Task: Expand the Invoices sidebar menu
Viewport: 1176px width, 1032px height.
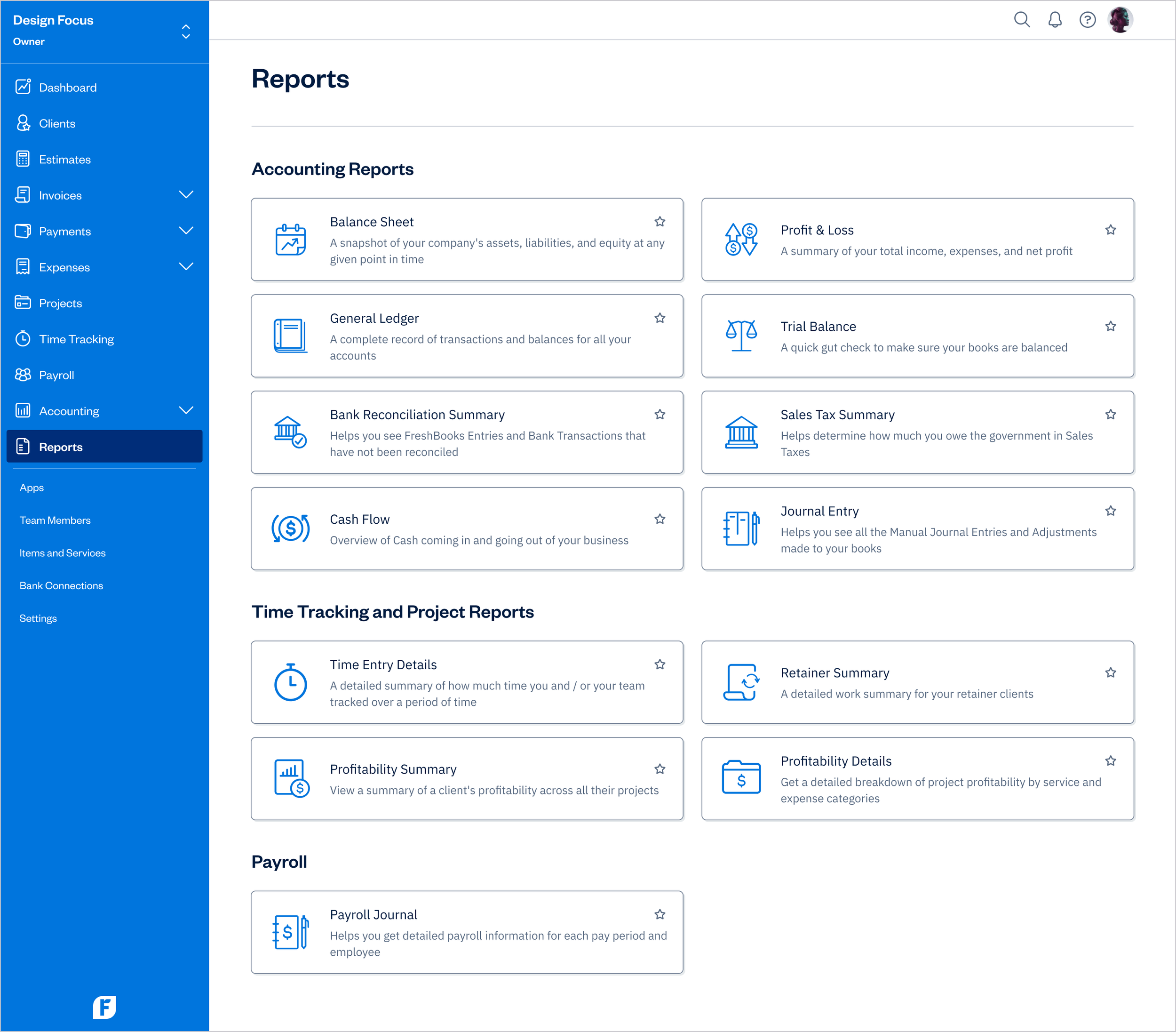Action: (186, 195)
